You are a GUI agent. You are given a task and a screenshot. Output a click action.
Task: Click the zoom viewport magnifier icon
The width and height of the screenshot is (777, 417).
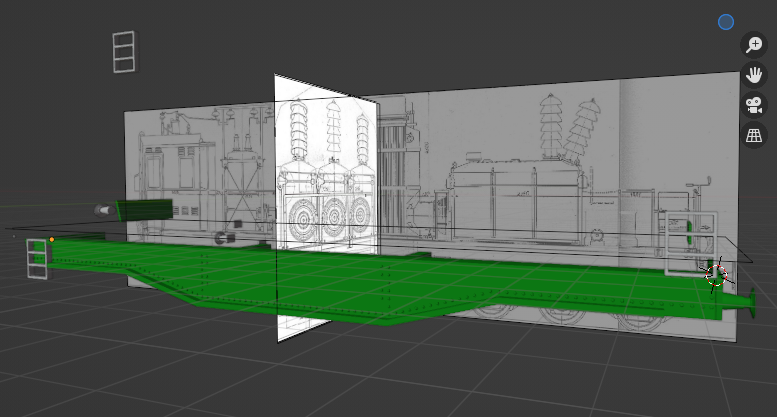click(754, 44)
